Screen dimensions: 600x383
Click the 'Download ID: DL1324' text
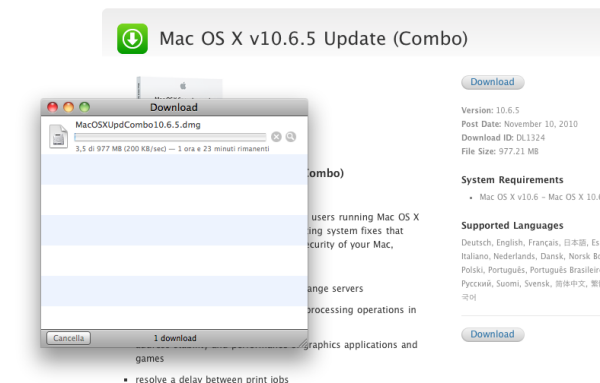tap(503, 138)
